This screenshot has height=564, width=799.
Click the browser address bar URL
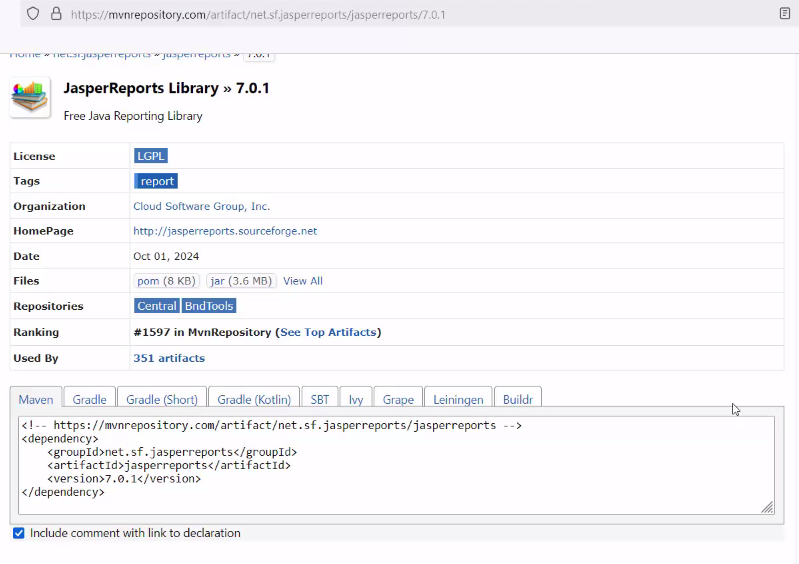pos(258,15)
